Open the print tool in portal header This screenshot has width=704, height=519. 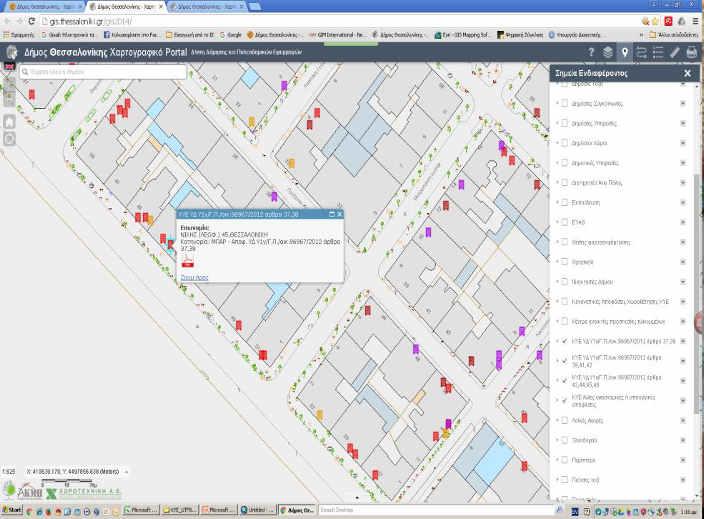point(692,52)
